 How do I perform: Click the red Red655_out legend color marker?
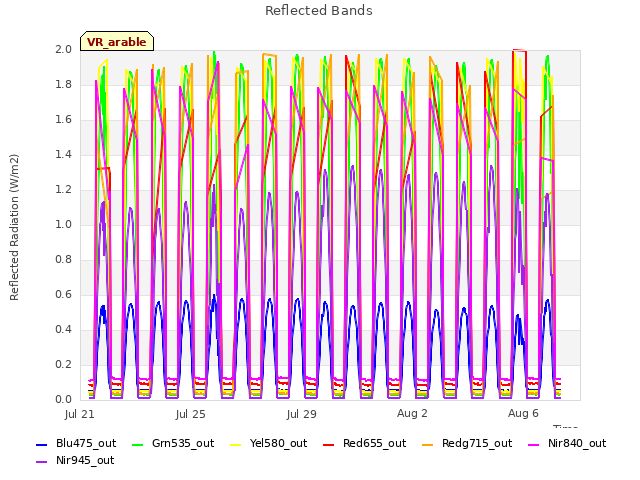pos(329,444)
